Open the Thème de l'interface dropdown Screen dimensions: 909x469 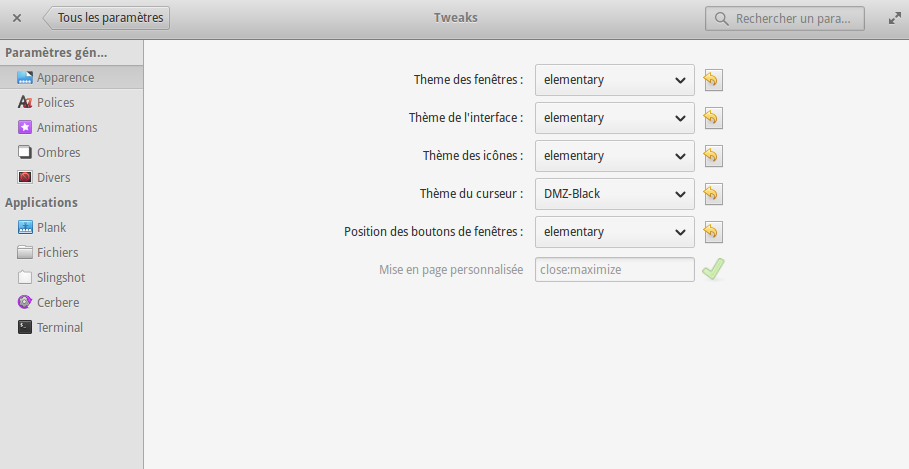coord(615,118)
